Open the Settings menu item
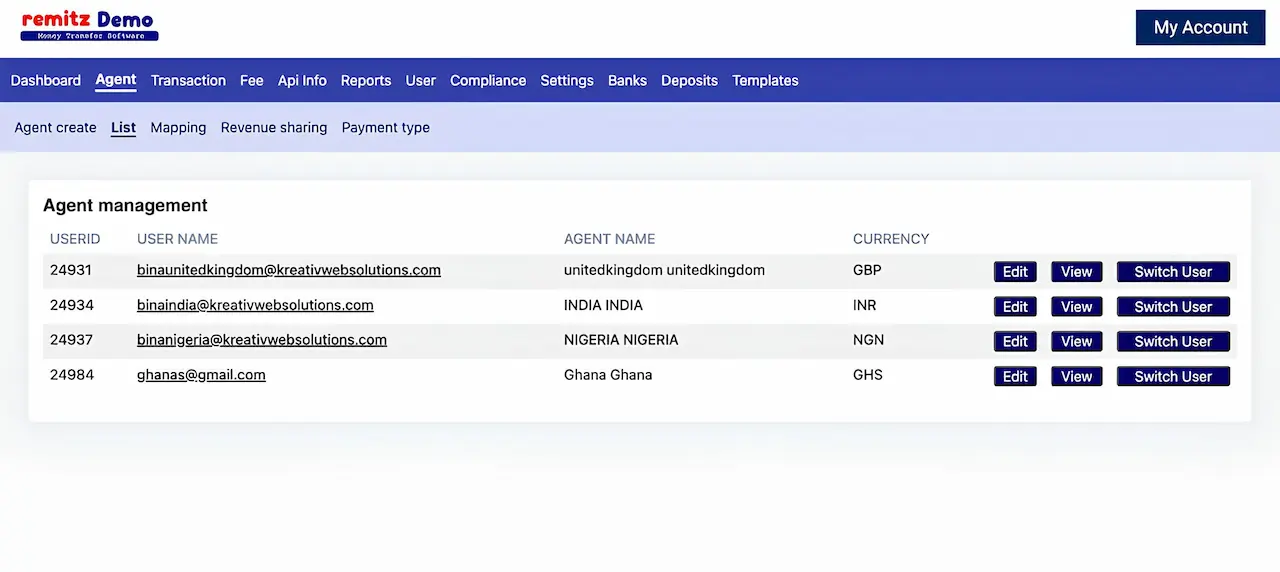Viewport: 1280px width, 572px height. click(567, 81)
